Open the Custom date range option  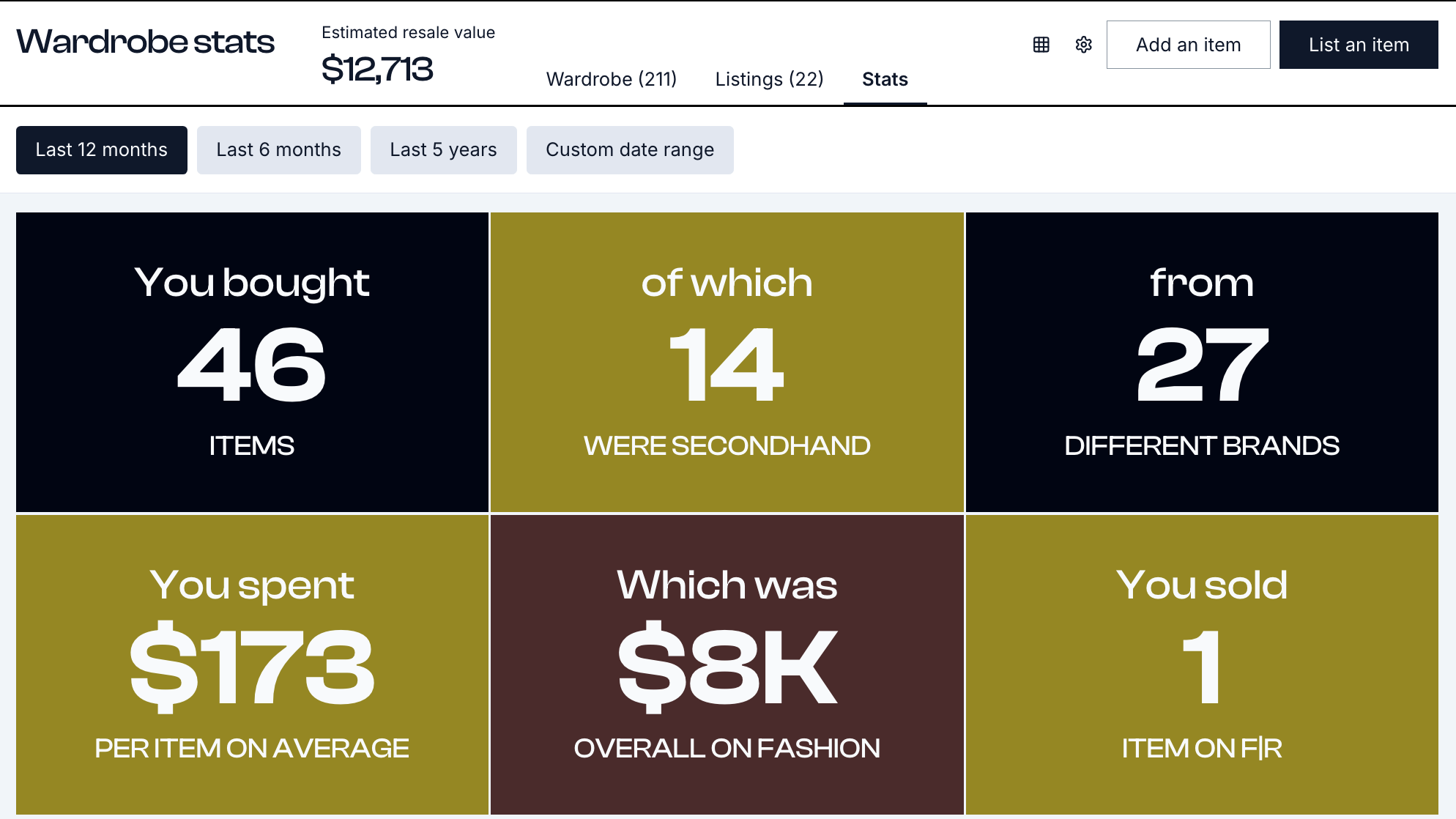[630, 150]
